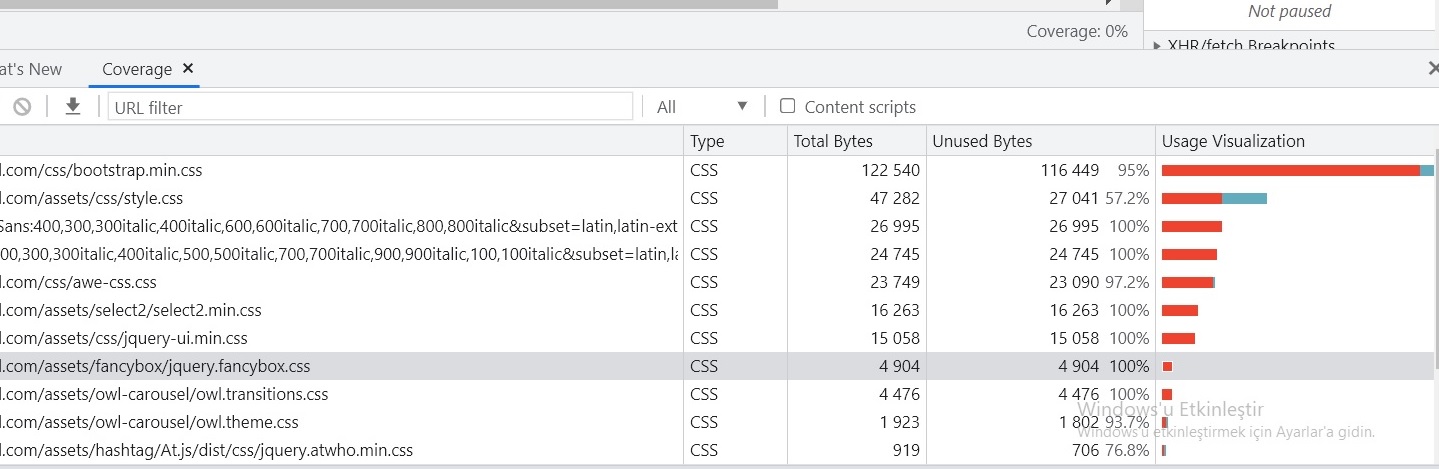
Task: Select the jquery.atwho.min.css row
Action: (x=719, y=450)
